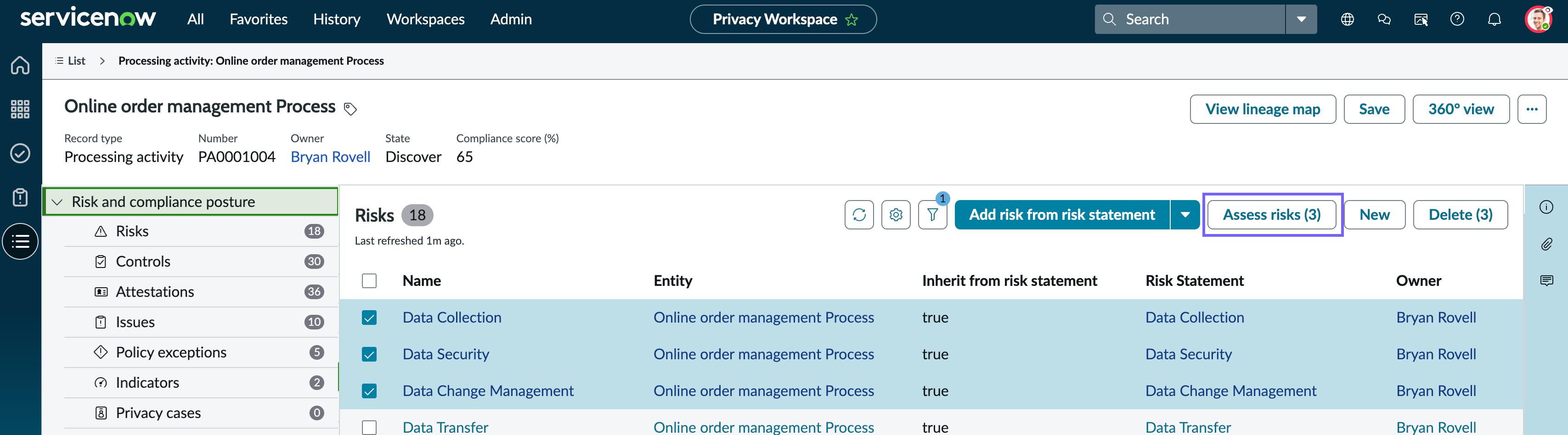Open the comments icon on right panel
This screenshot has height=435, width=1568.
tap(1546, 280)
